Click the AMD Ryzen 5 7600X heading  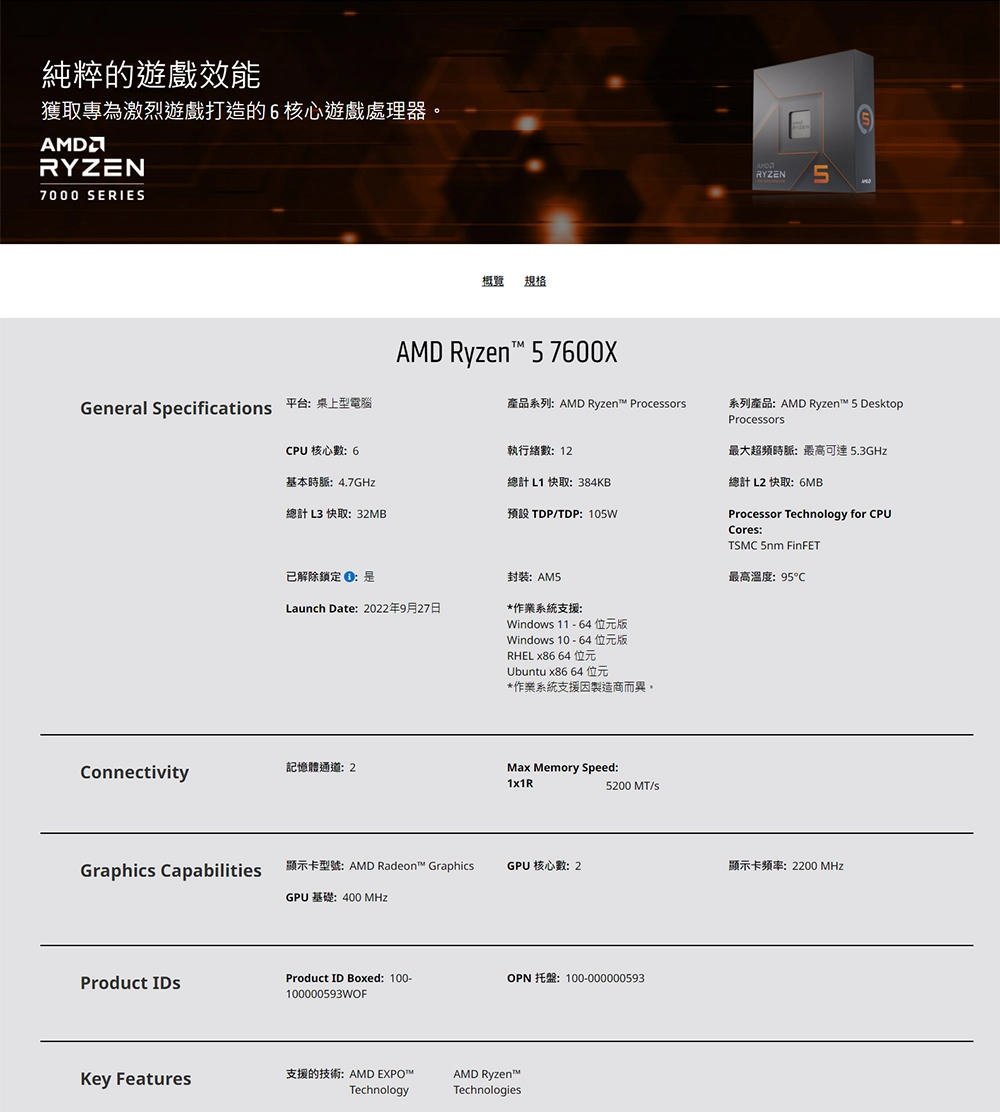click(506, 352)
